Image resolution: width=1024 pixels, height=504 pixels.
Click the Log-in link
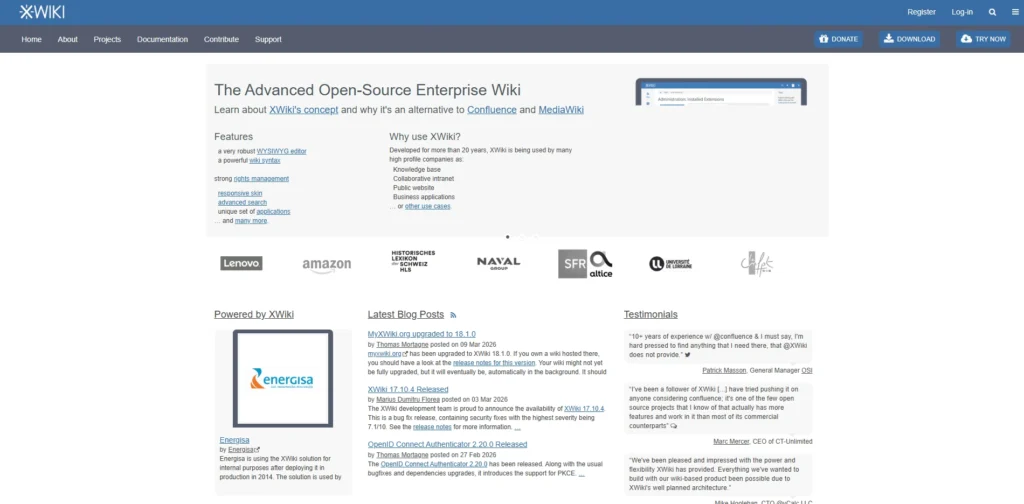pos(962,12)
